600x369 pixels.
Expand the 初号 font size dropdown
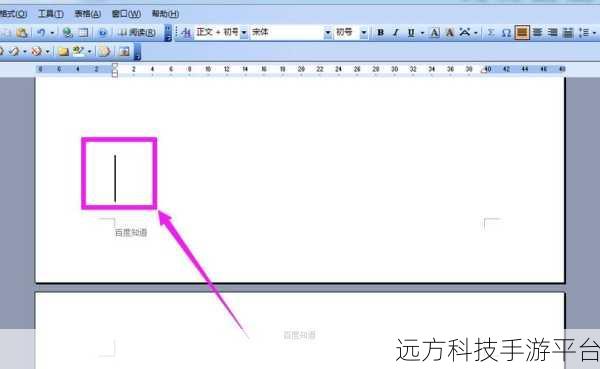(364, 33)
